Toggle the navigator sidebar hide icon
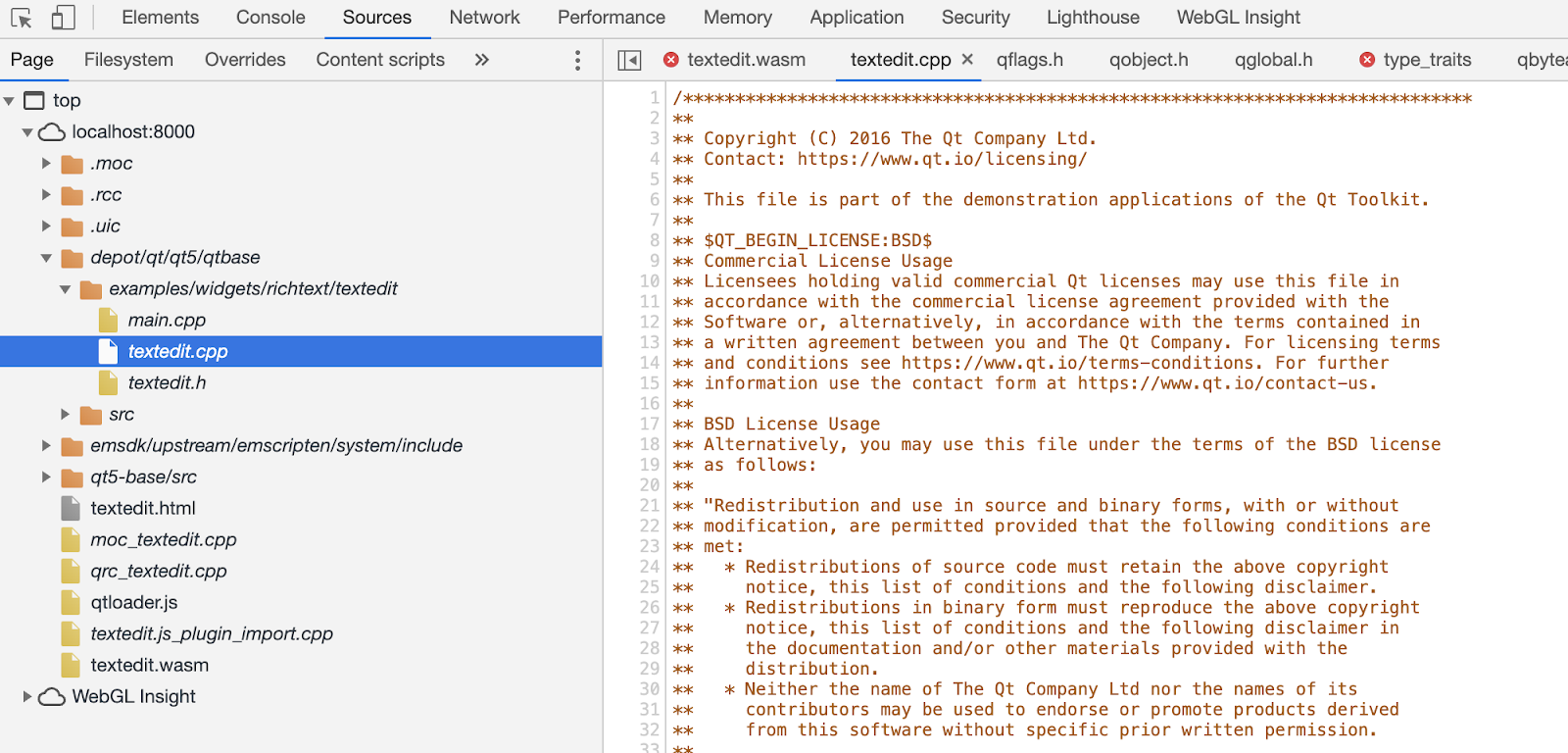The width and height of the screenshot is (1568, 753). (x=629, y=60)
